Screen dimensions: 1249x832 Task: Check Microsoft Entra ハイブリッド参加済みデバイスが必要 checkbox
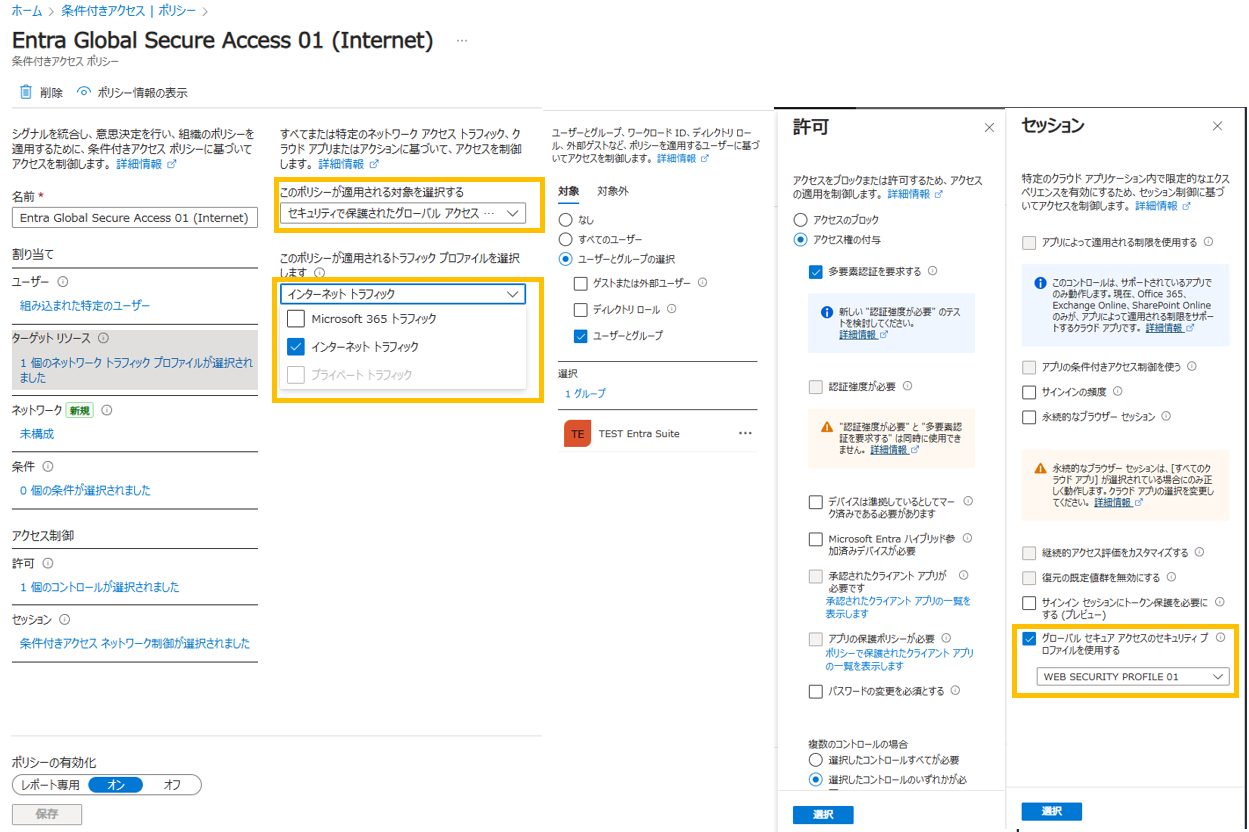click(815, 539)
